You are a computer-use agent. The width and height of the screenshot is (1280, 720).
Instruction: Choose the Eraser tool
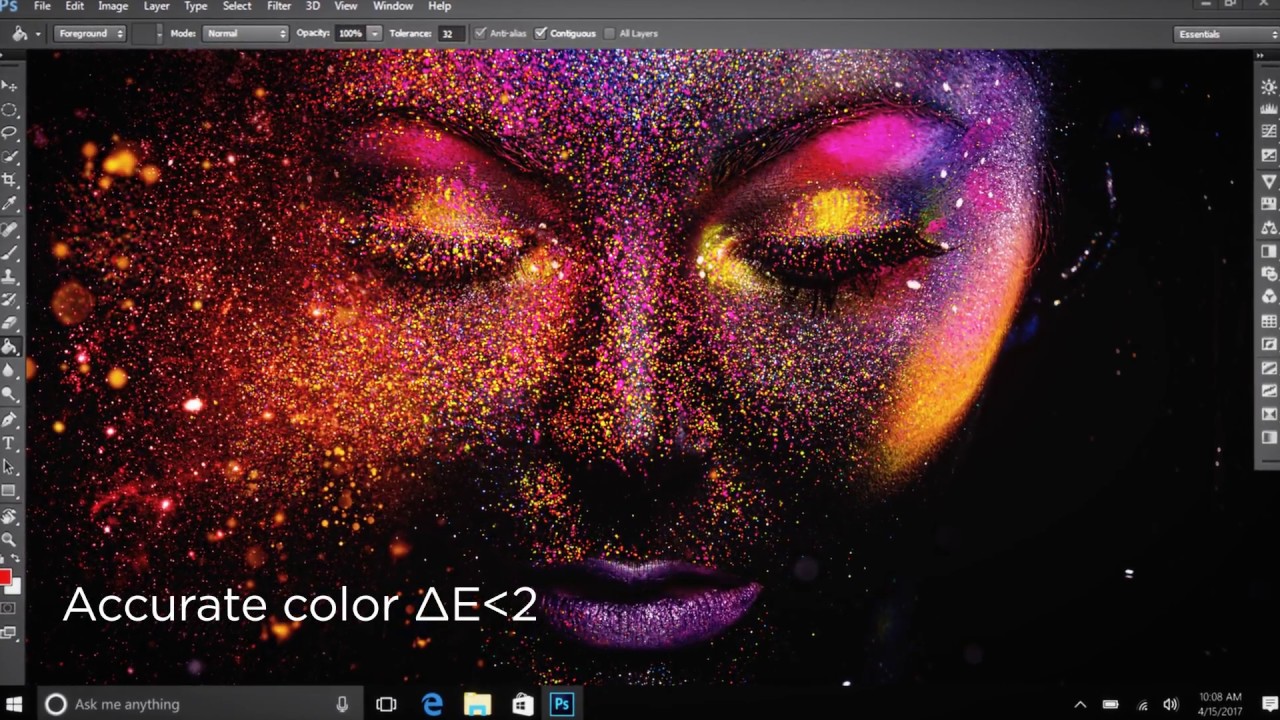click(9, 323)
